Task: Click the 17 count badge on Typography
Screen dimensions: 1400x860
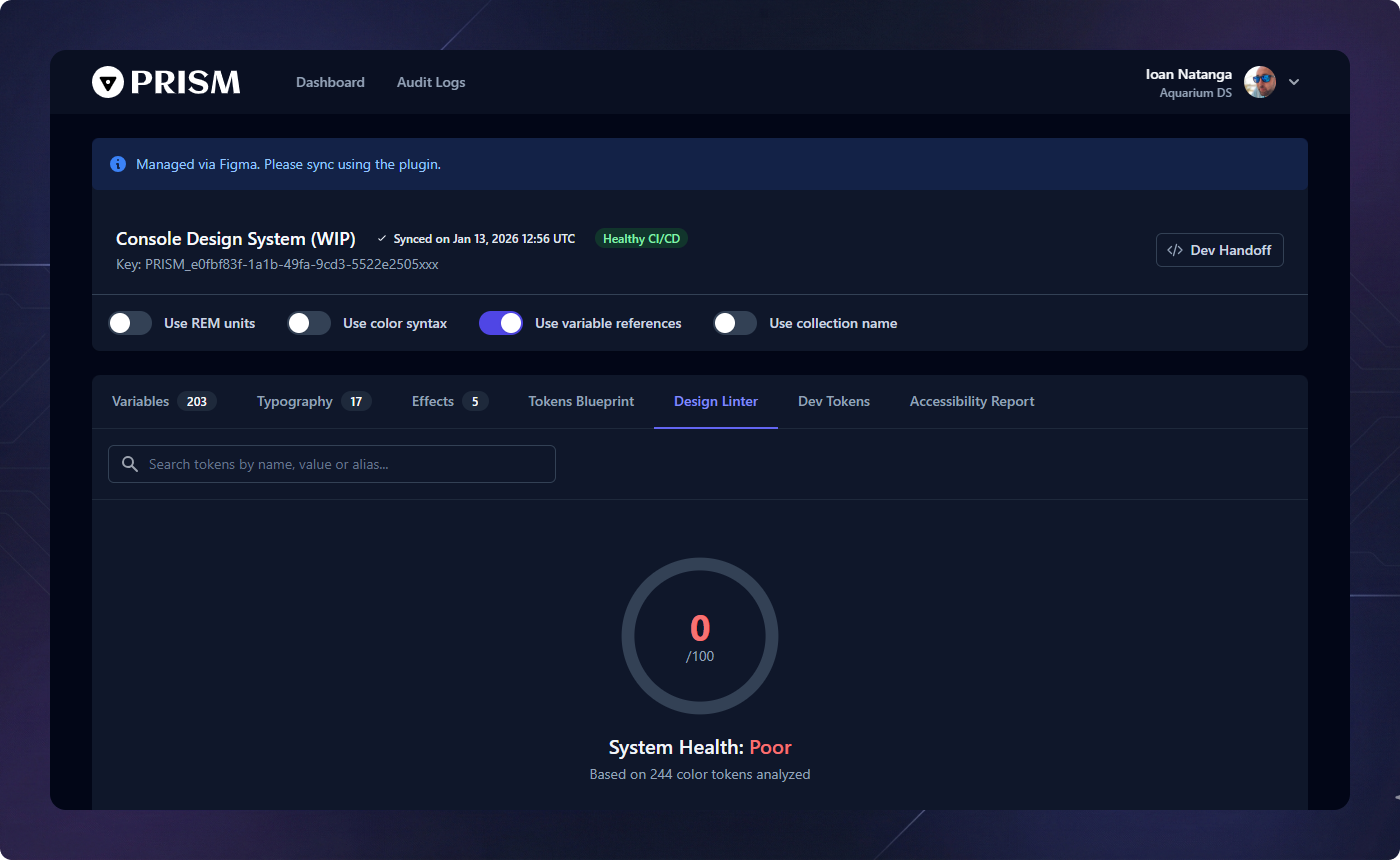Action: tap(356, 400)
